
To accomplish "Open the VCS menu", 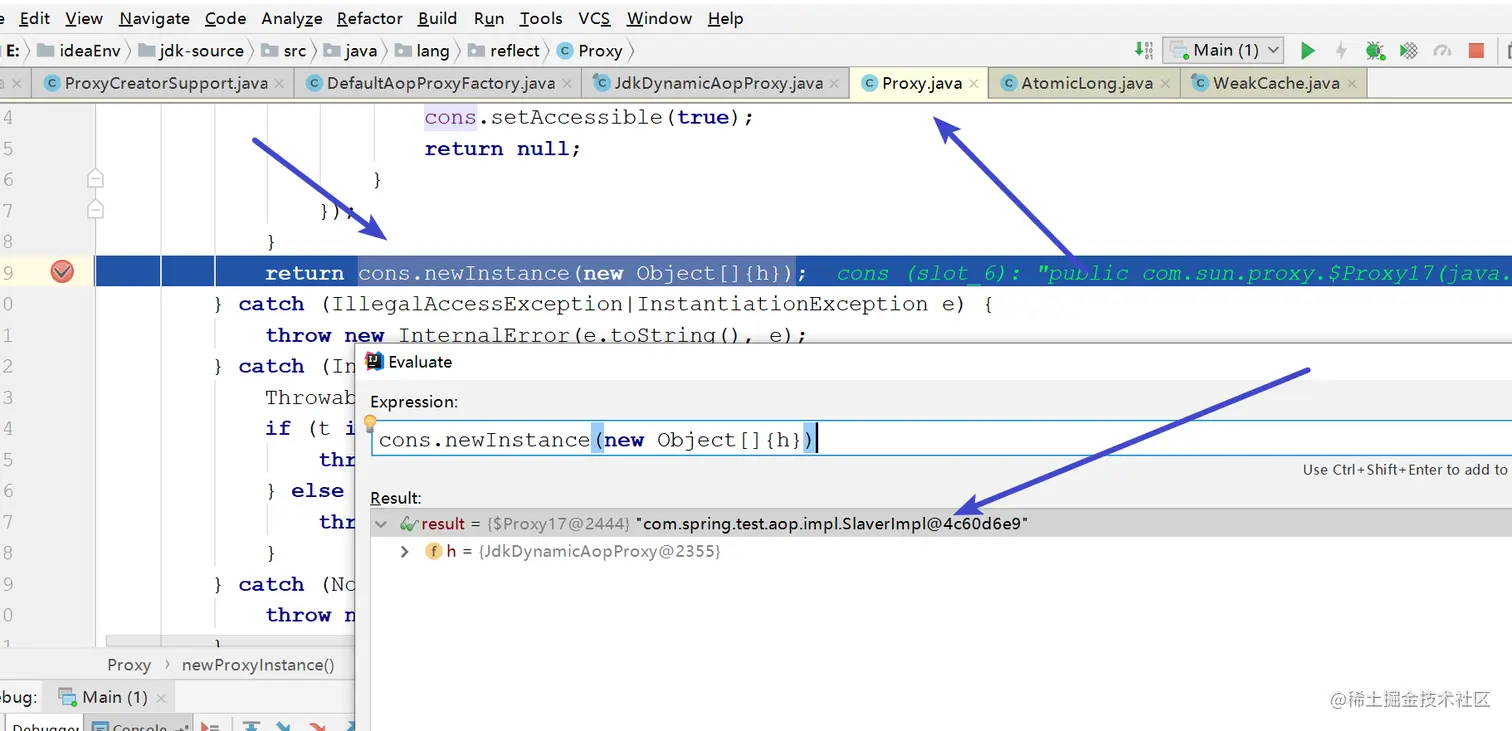I will click(x=594, y=18).
